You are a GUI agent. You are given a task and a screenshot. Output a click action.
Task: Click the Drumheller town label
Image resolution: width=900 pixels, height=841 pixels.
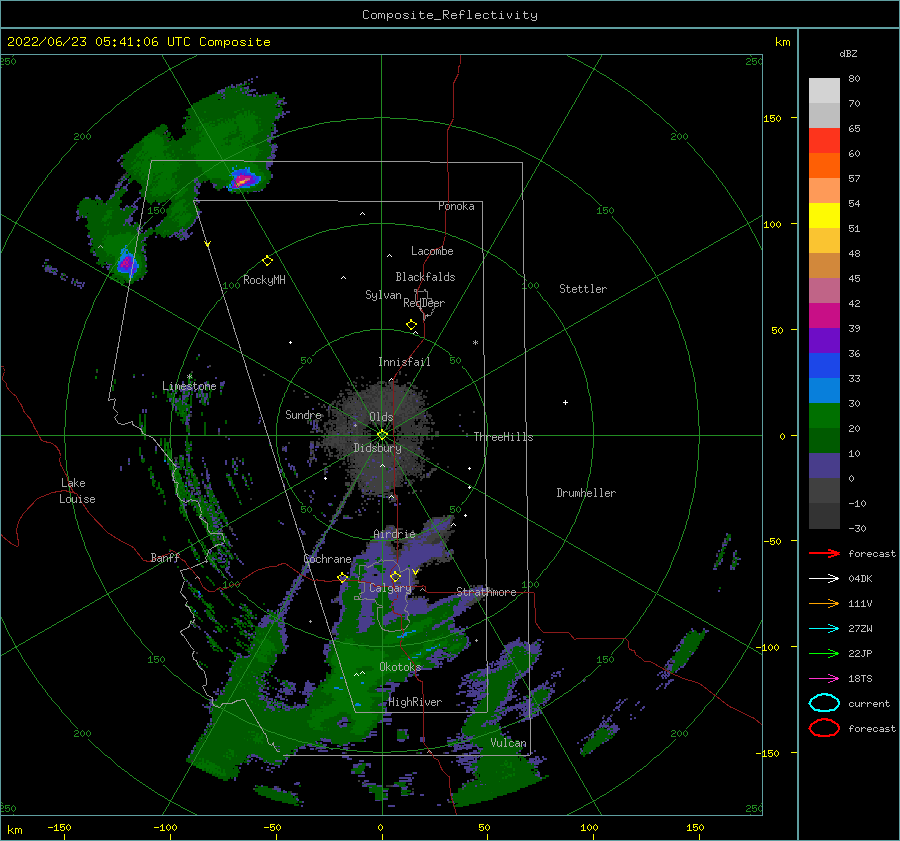click(x=586, y=493)
